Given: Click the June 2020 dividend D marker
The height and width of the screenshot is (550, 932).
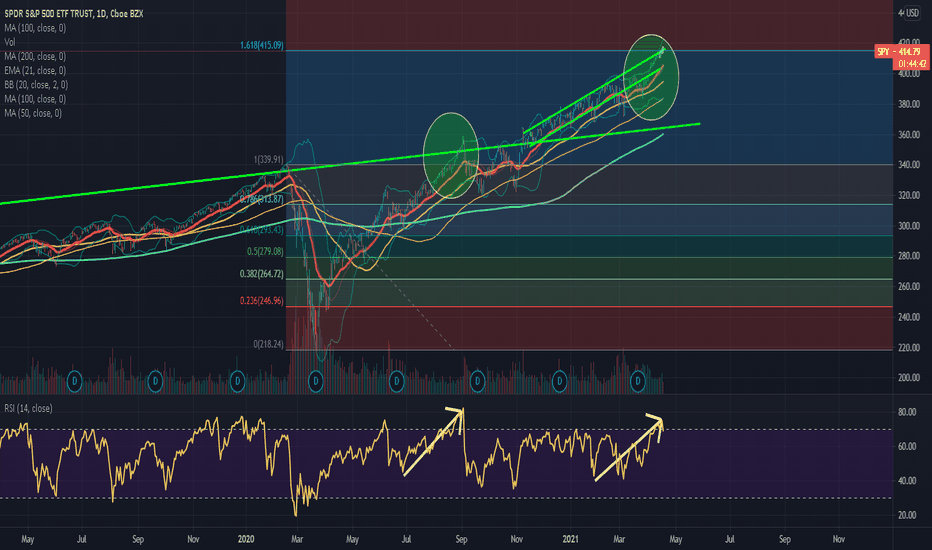Looking at the screenshot, I should click(396, 381).
